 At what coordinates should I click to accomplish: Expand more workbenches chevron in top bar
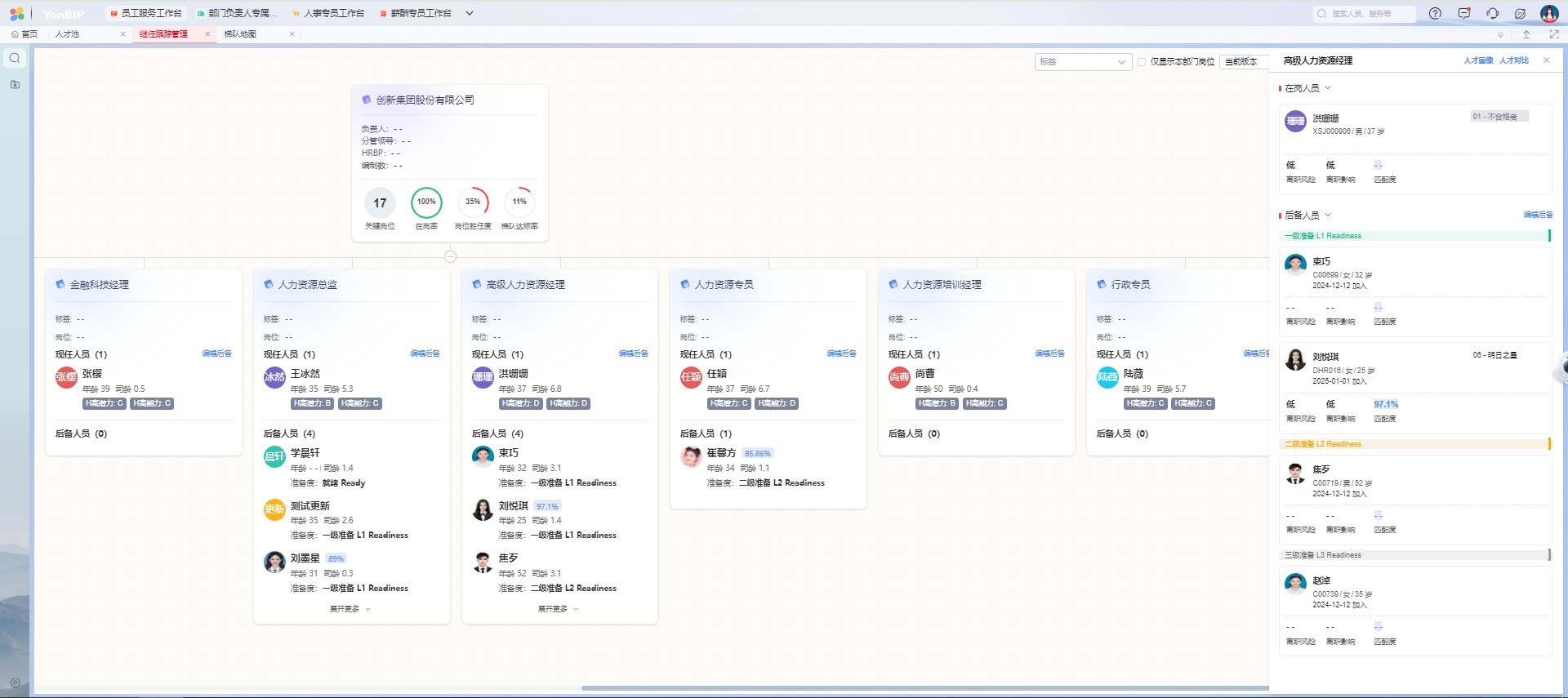point(469,13)
